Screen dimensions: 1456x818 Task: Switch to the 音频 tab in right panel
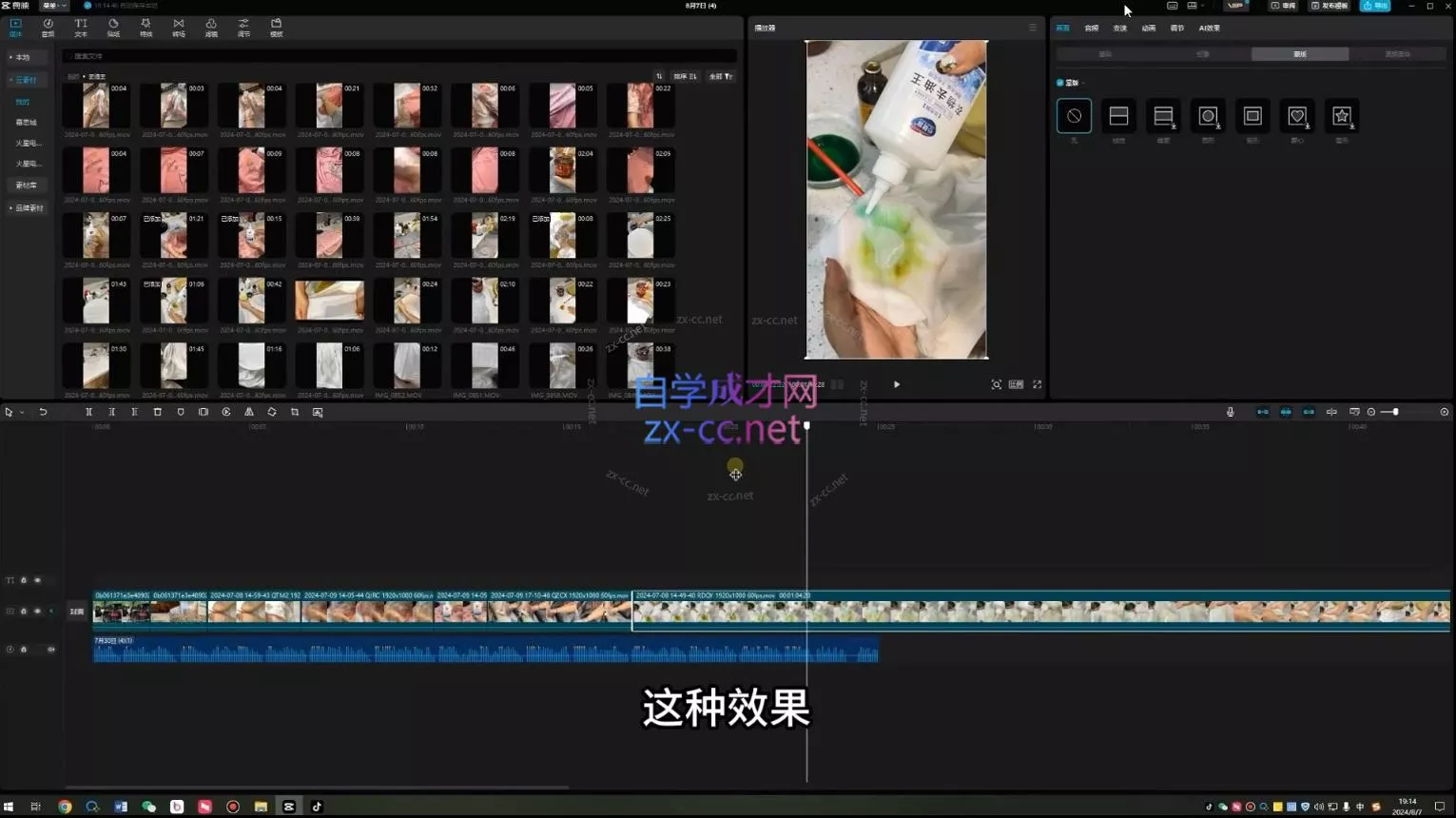1090,28
